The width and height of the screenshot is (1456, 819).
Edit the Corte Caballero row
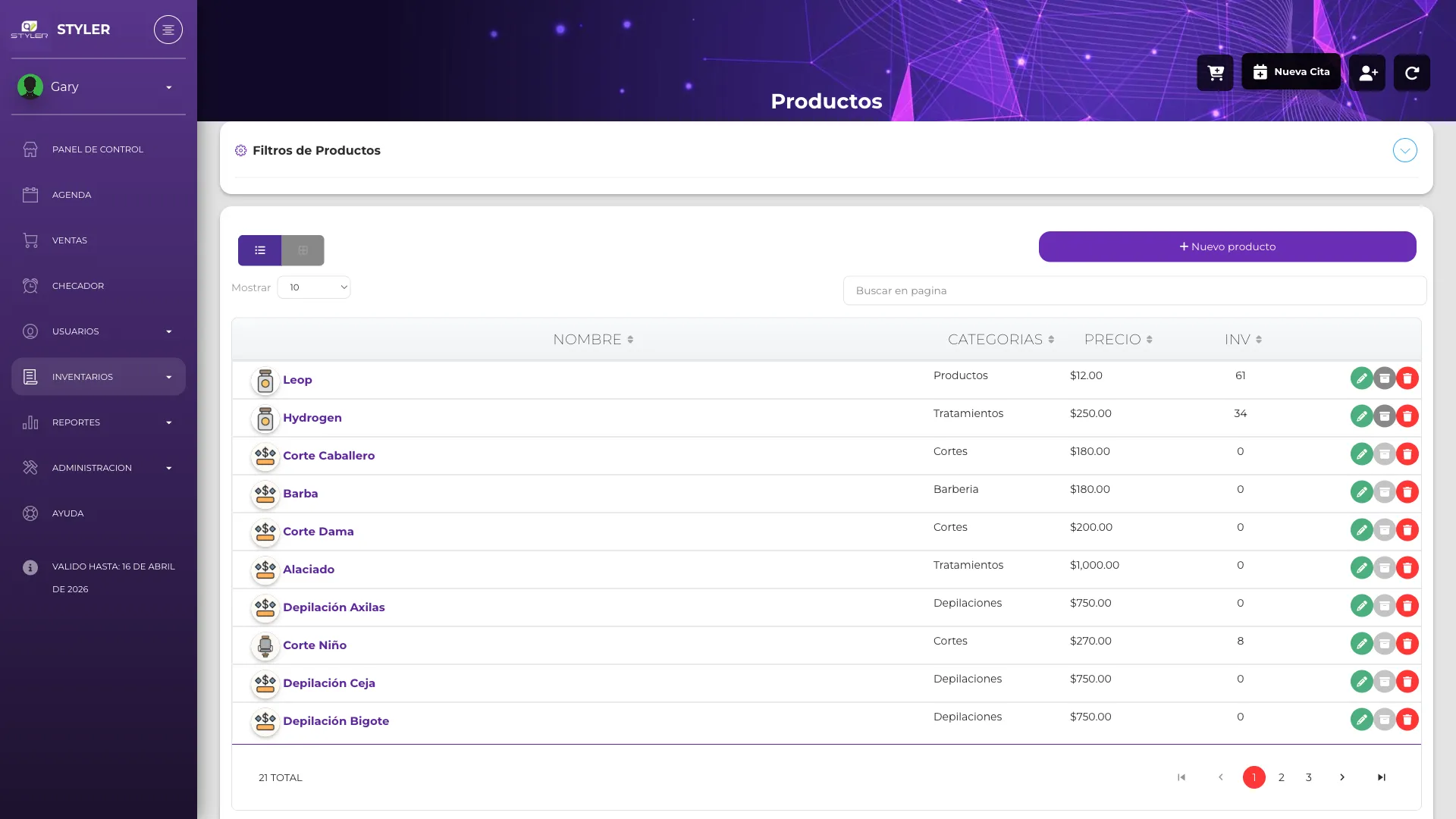pos(1361,453)
